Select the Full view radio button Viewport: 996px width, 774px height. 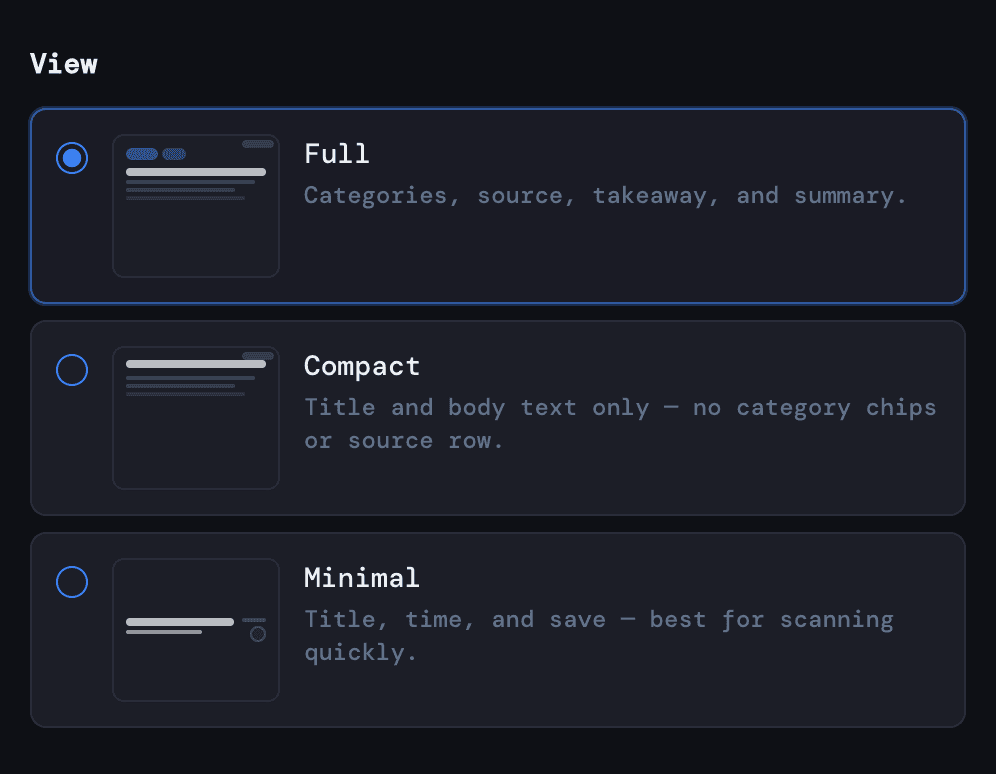[x=72, y=158]
